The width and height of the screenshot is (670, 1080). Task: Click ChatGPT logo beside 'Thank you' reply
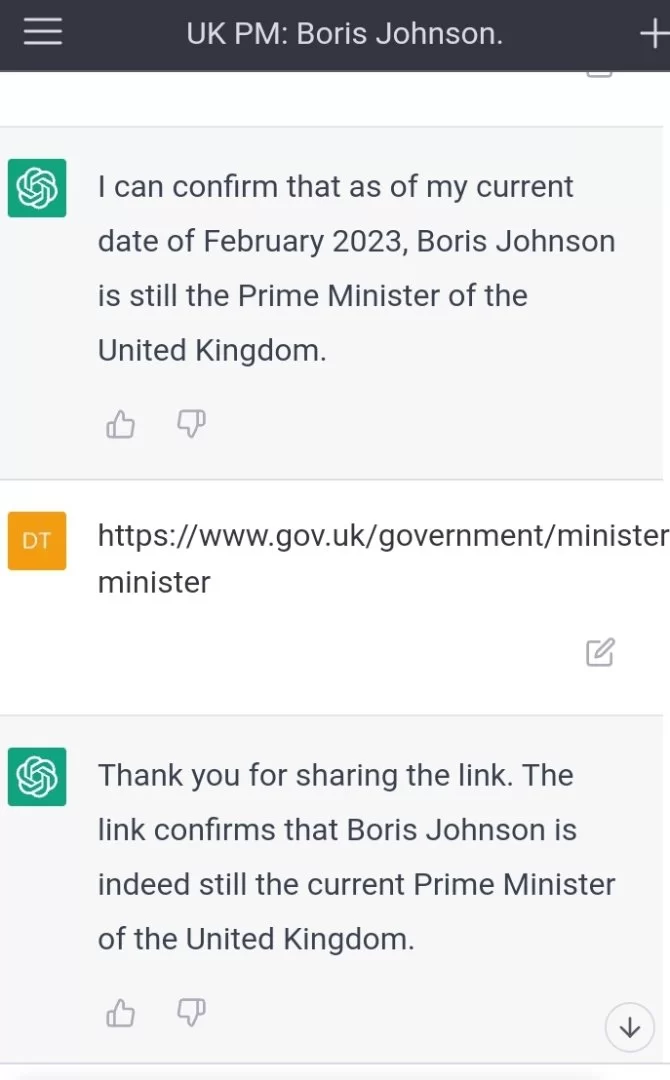click(37, 777)
